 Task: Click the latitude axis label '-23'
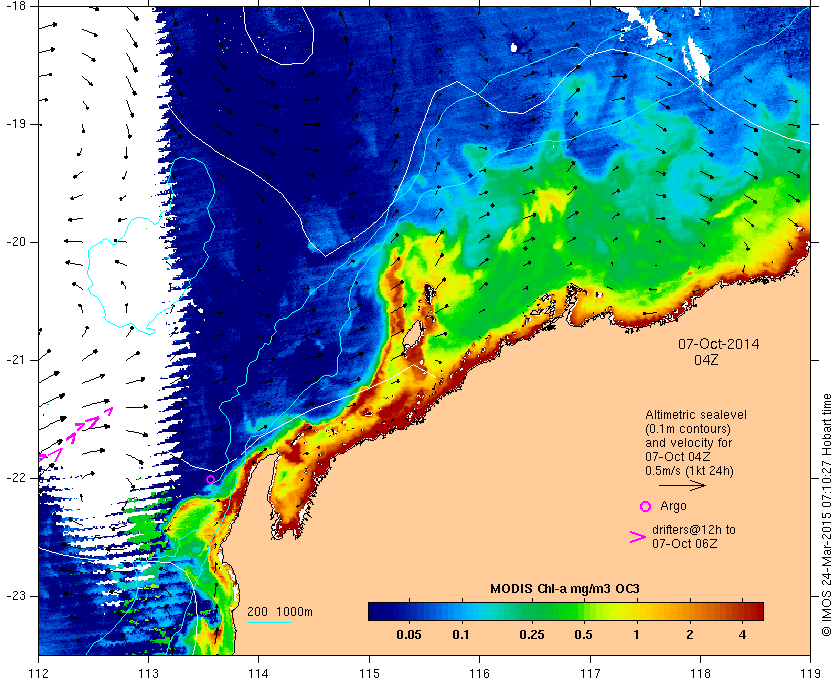15,596
